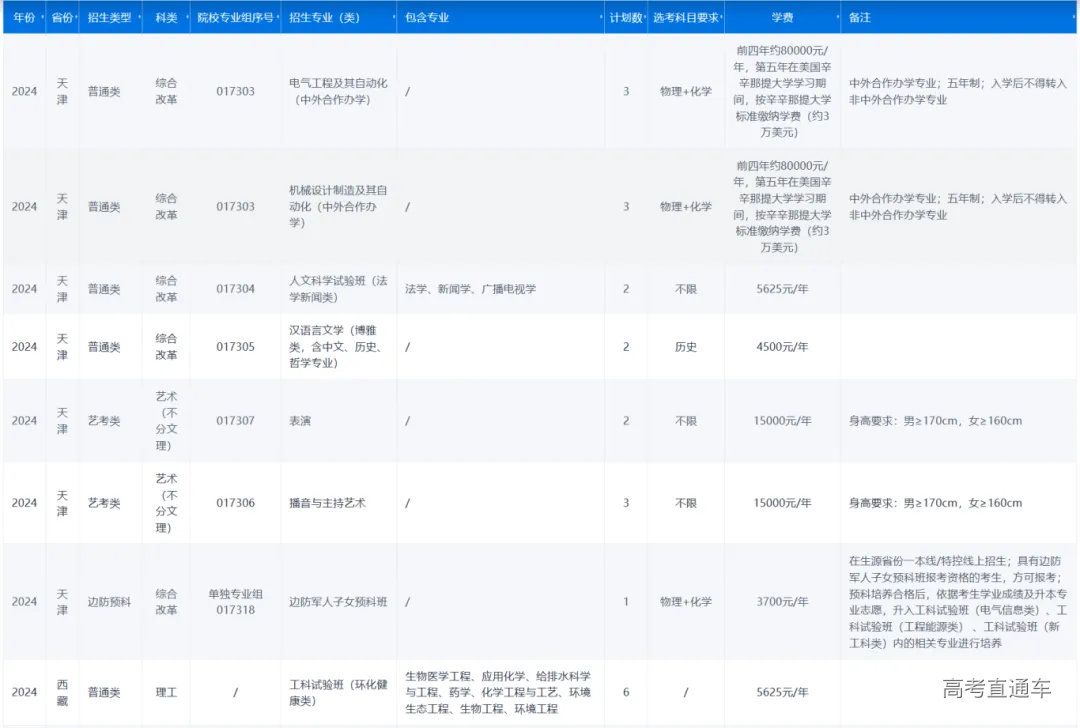Expand the 选考科目要求 filter dropdown
The height and width of the screenshot is (728, 1080).
click(722, 17)
